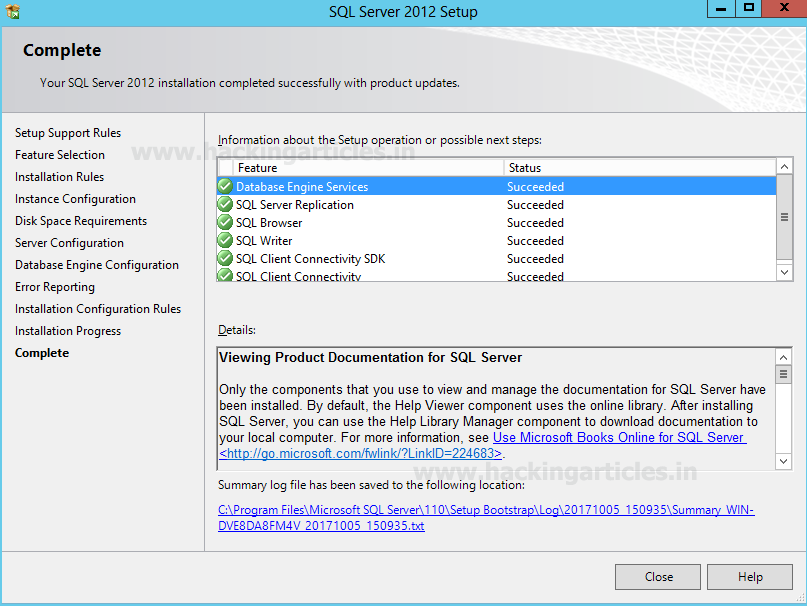Select the Database Engine Services row
The width and height of the screenshot is (807, 606).
click(497, 186)
